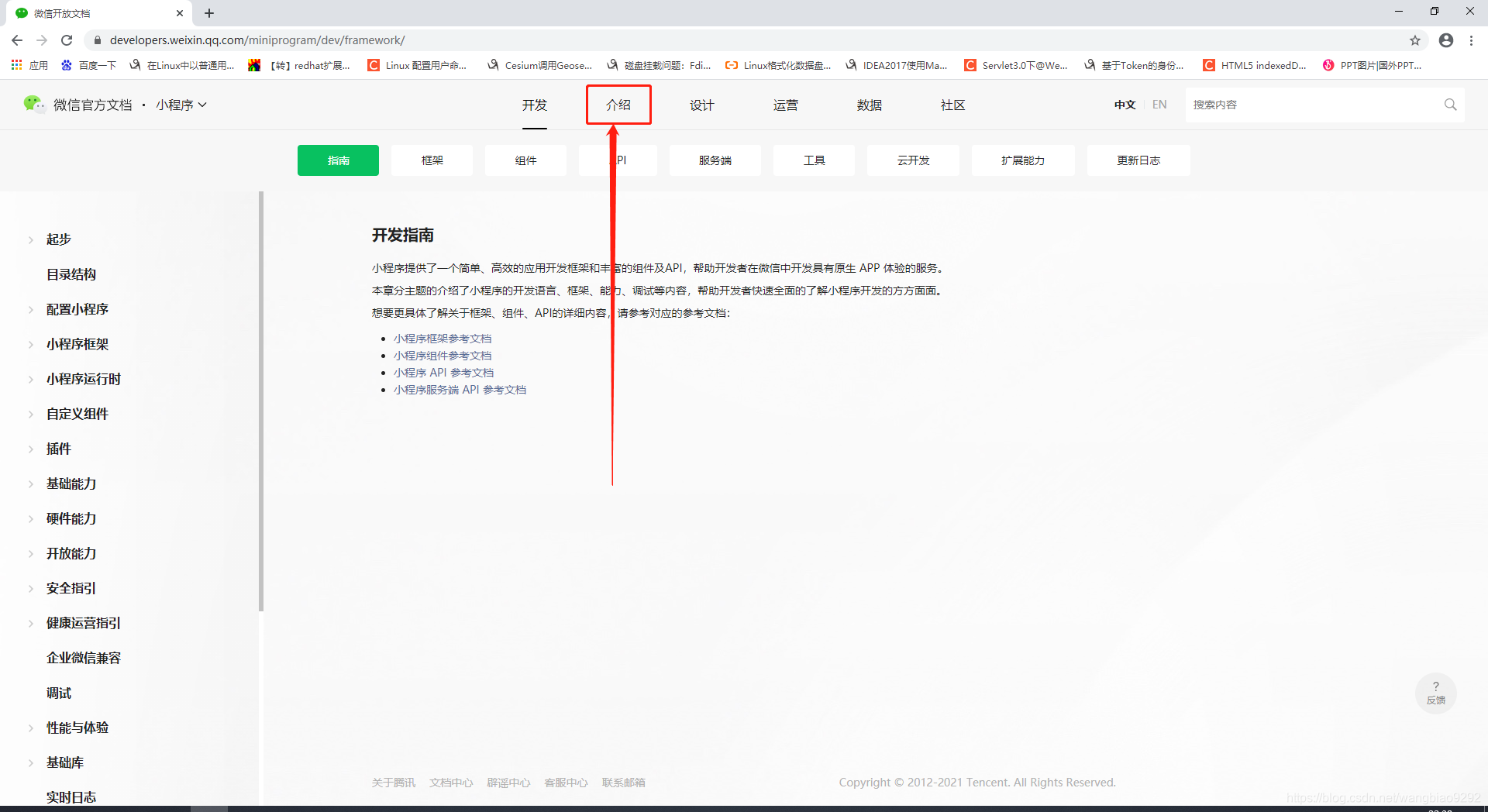
Task: Click the browser address bar URL
Action: click(x=257, y=40)
